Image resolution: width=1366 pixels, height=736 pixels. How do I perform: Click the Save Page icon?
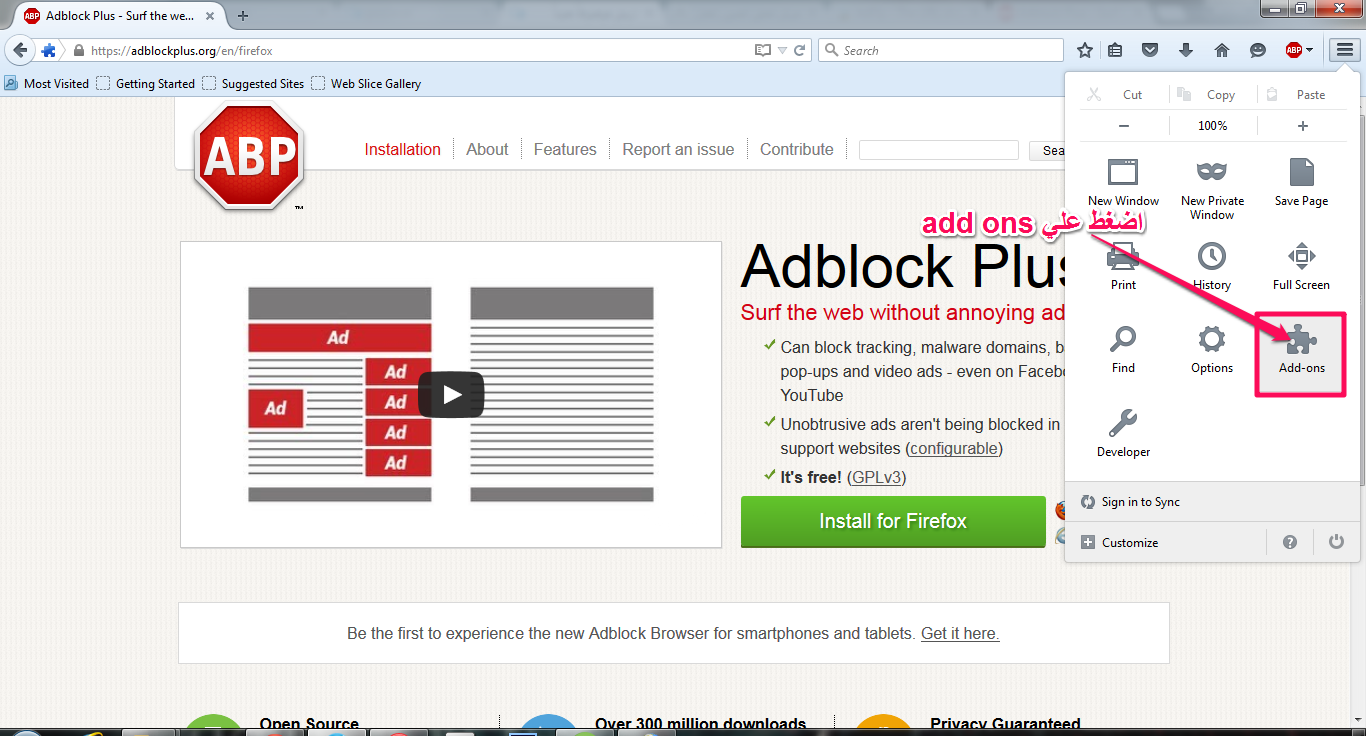(x=1301, y=183)
